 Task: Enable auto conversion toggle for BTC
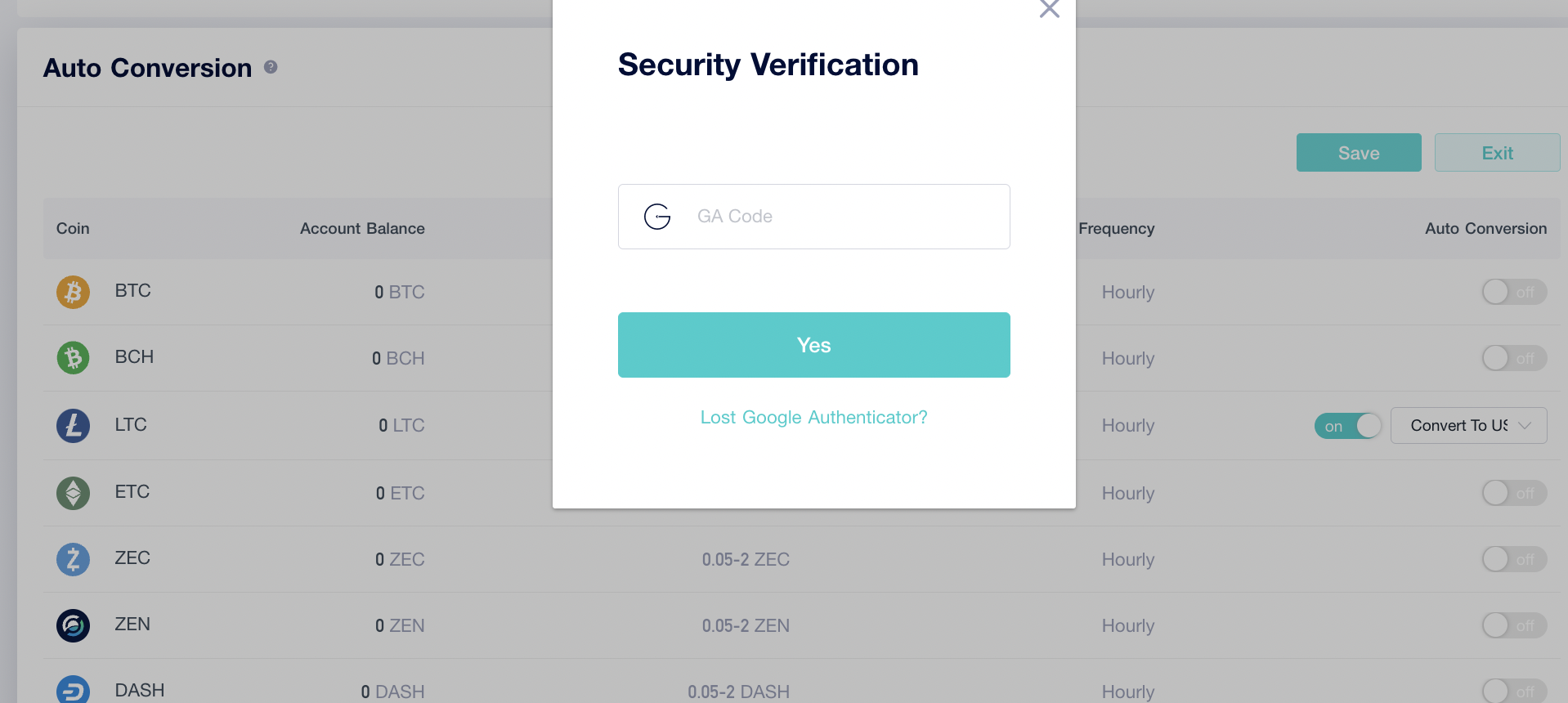click(1513, 292)
